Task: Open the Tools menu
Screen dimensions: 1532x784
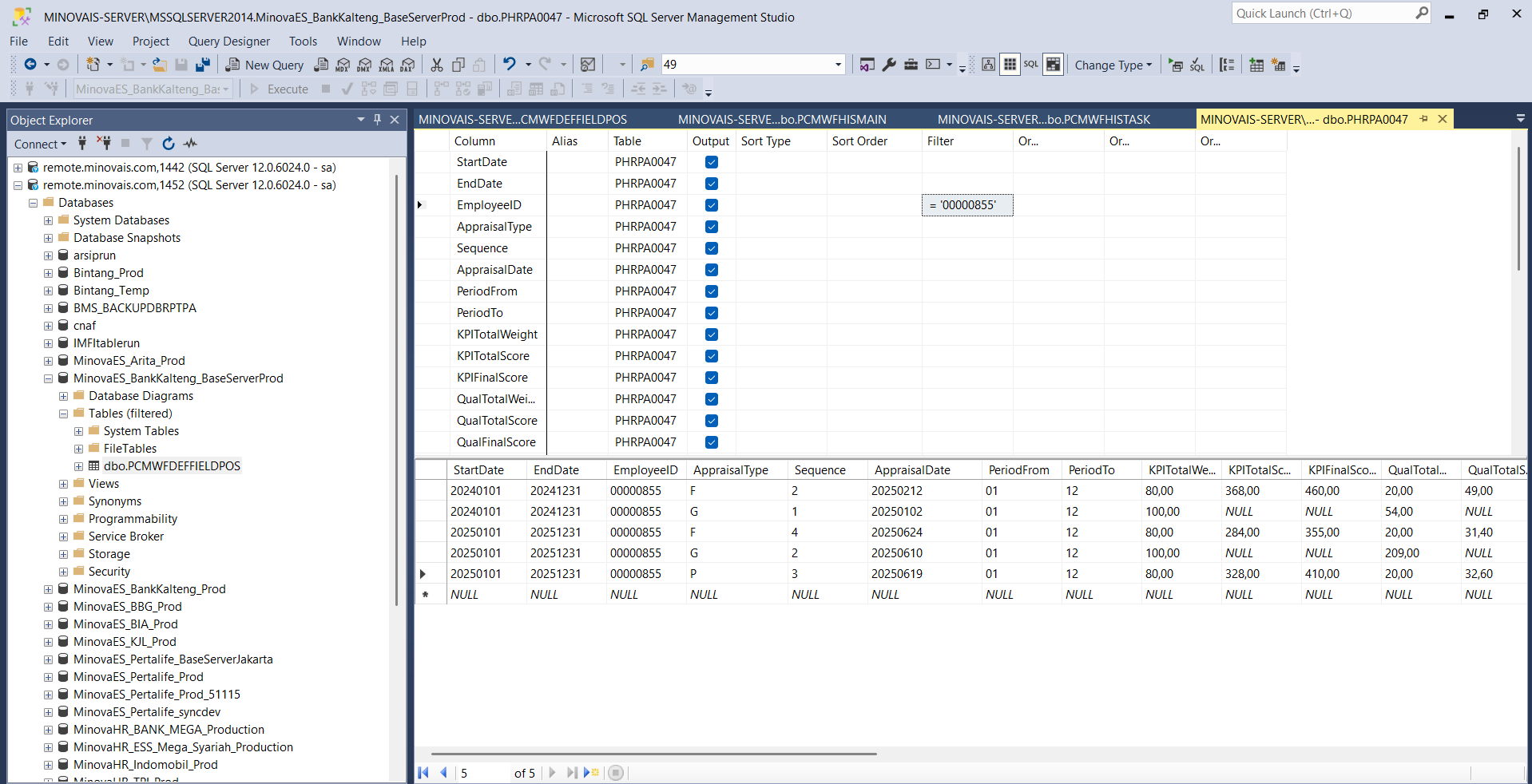Action: coord(303,42)
